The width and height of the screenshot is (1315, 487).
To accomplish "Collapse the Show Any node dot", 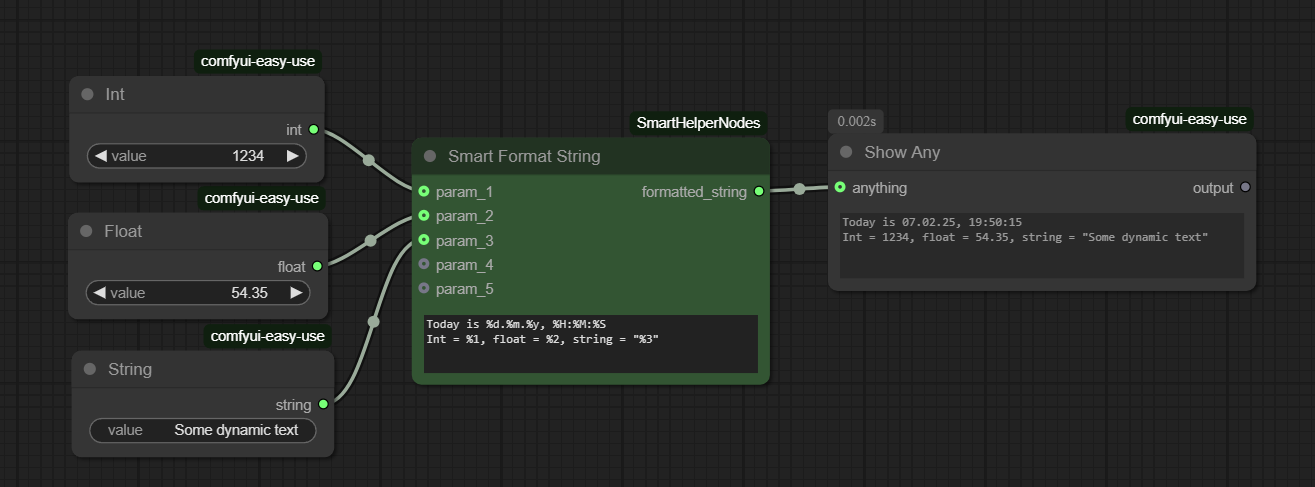I will (846, 152).
